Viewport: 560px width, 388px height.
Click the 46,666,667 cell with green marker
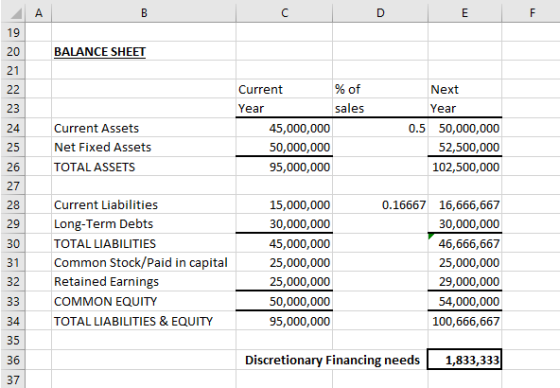pyautogui.click(x=465, y=243)
